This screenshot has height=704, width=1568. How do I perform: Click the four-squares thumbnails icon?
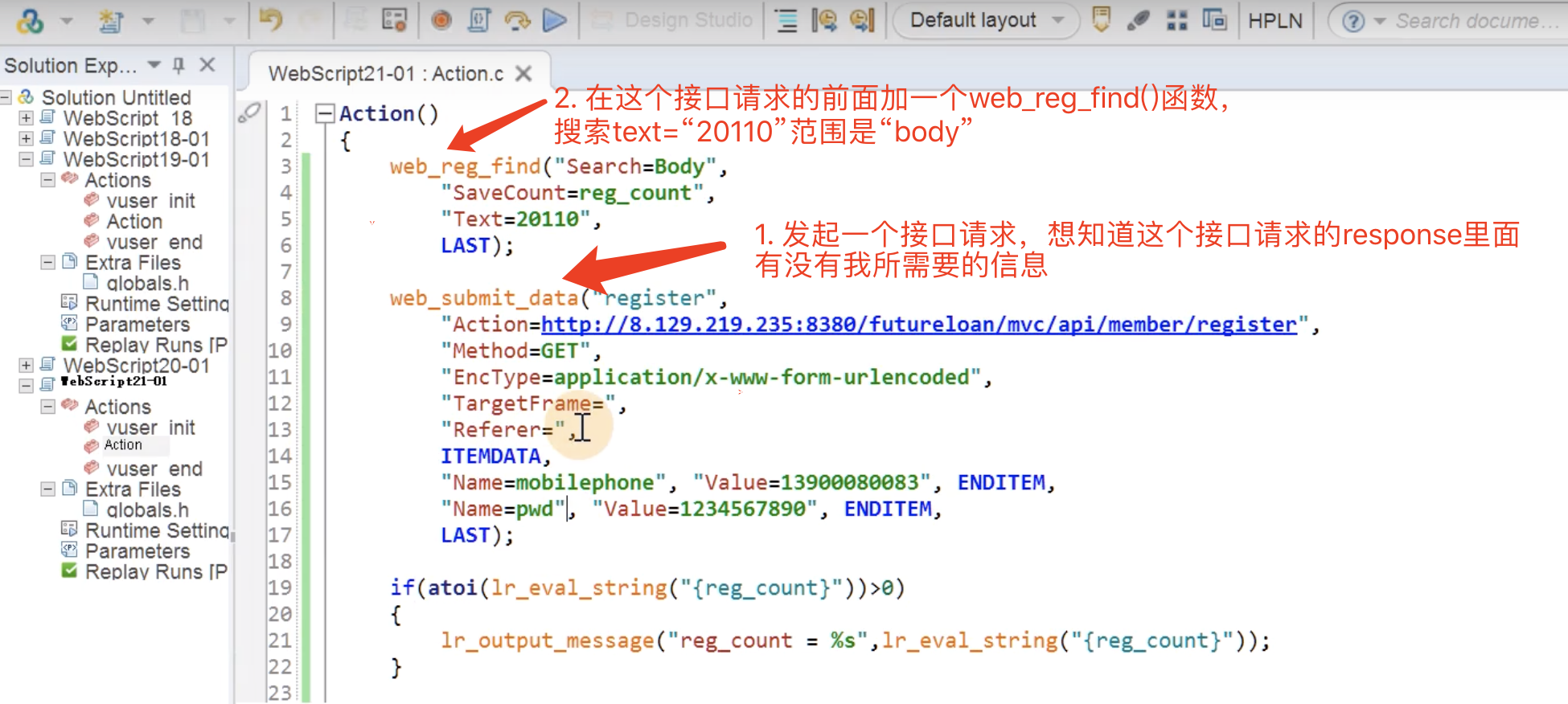point(1177,20)
